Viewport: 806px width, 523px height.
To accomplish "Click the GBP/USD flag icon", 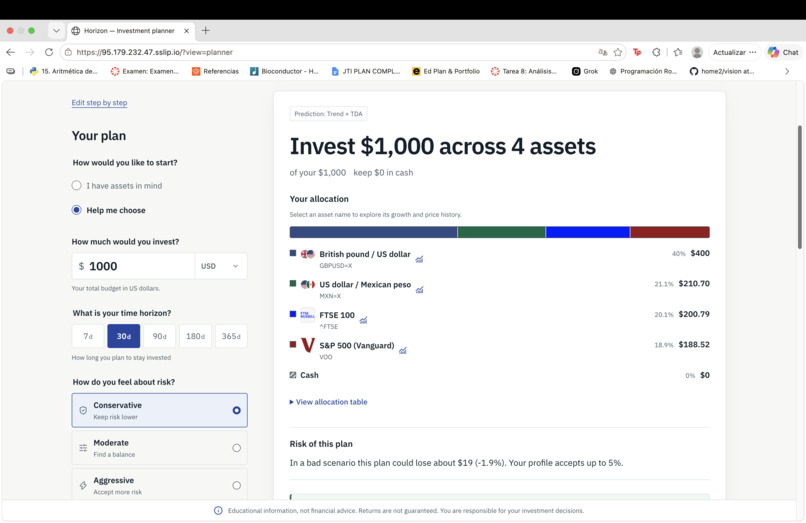I will click(x=307, y=254).
